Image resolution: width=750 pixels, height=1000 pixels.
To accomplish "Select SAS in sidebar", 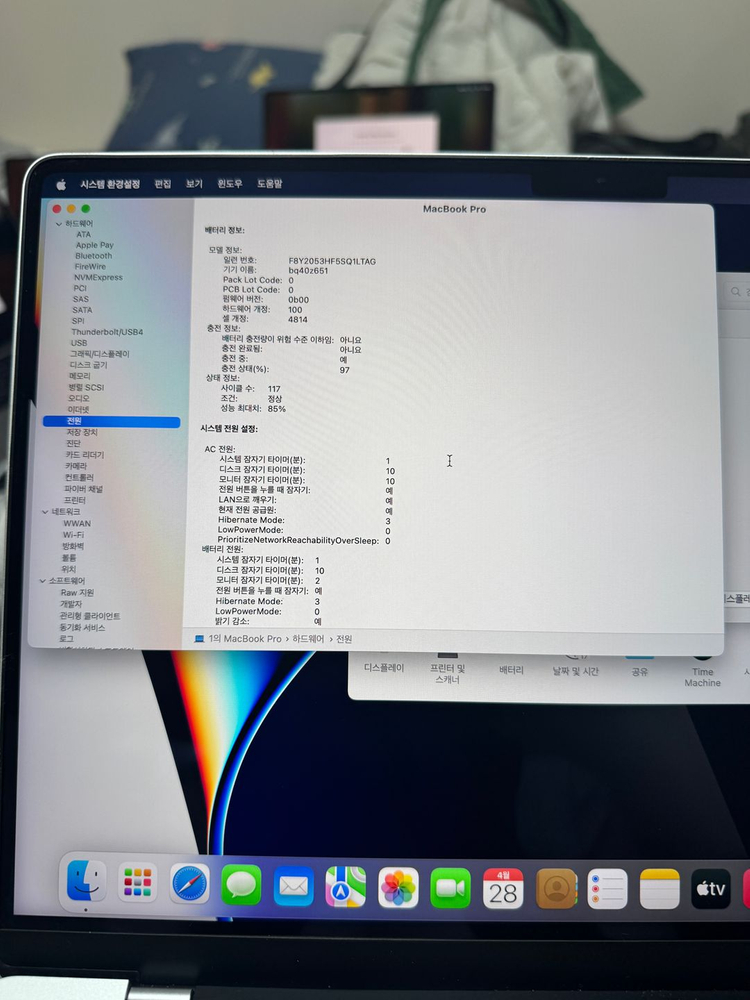I will tap(80, 299).
